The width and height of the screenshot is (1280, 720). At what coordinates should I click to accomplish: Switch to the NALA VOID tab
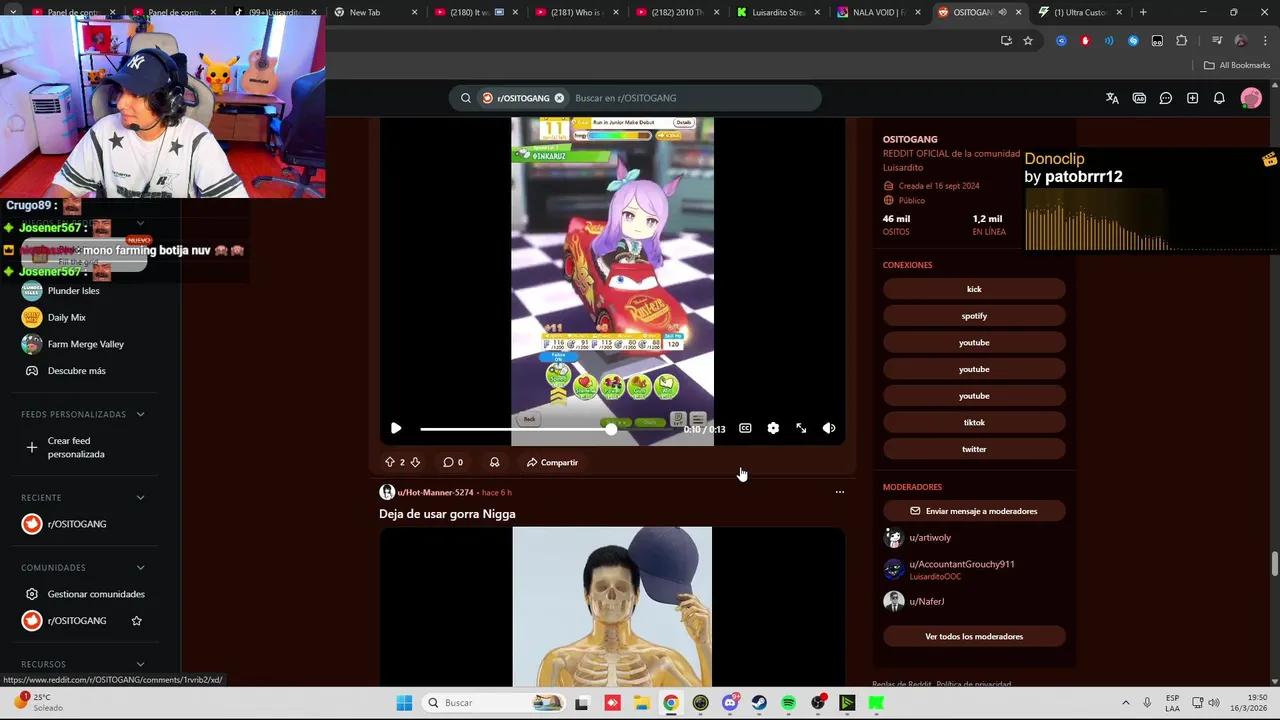tap(879, 12)
